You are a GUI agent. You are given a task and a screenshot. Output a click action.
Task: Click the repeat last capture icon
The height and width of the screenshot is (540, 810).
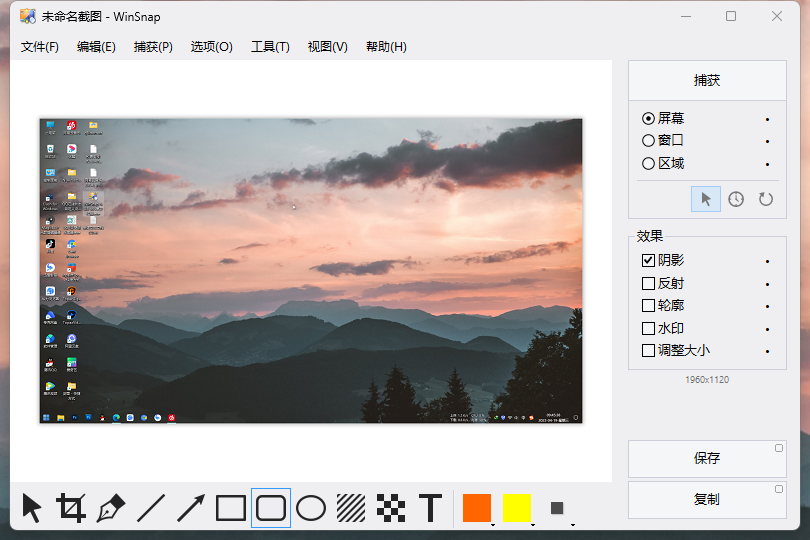pyautogui.click(x=766, y=199)
